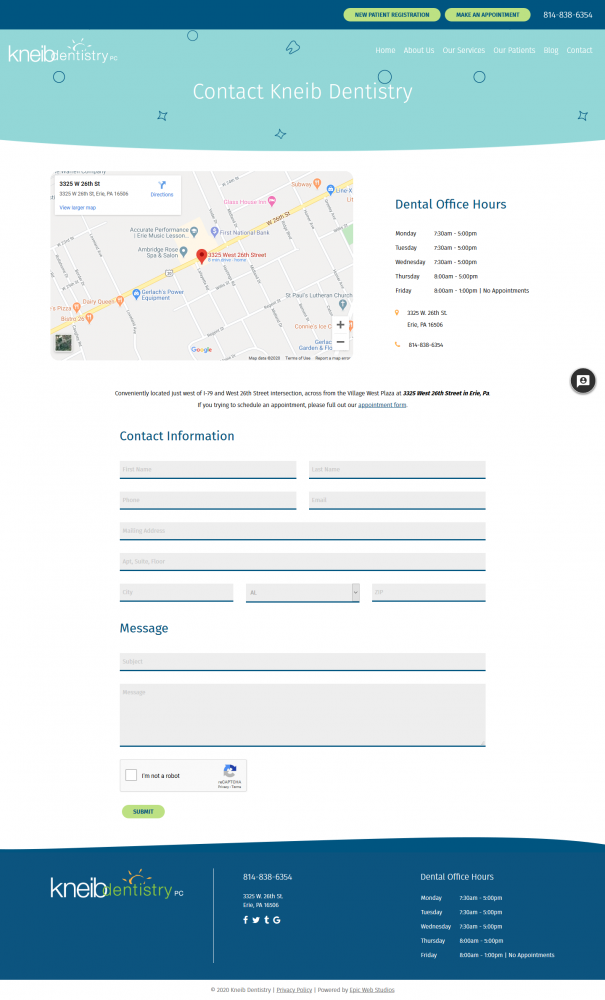Click the First Name input field

pyautogui.click(x=208, y=469)
